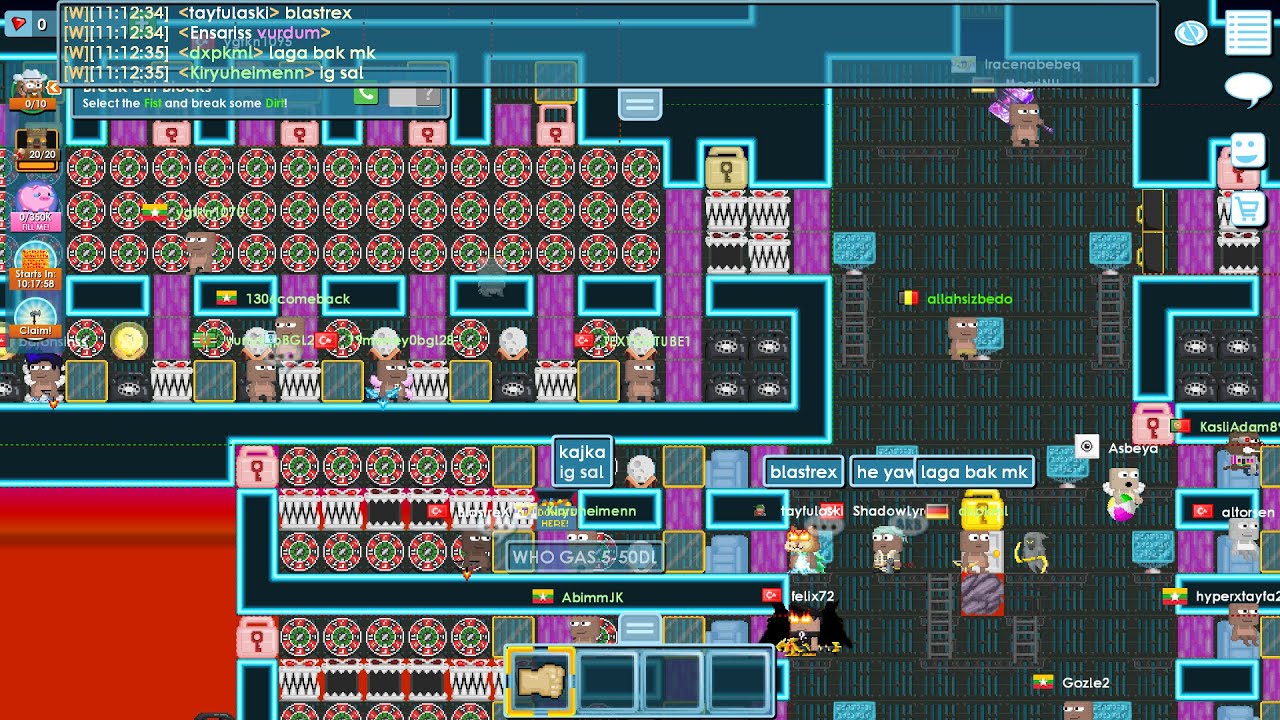Click the chat line 'Kiryuheimenn ig sal'
Screen dimensions: 1280x720
pyautogui.click(x=212, y=73)
